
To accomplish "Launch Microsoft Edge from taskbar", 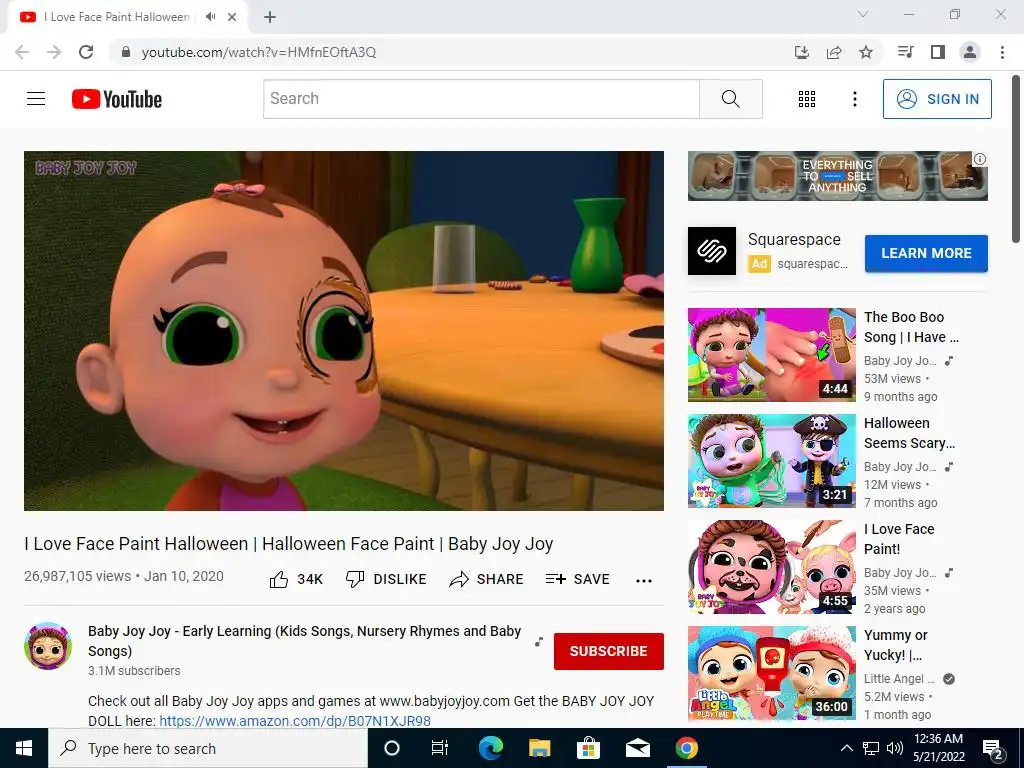I will click(490, 748).
